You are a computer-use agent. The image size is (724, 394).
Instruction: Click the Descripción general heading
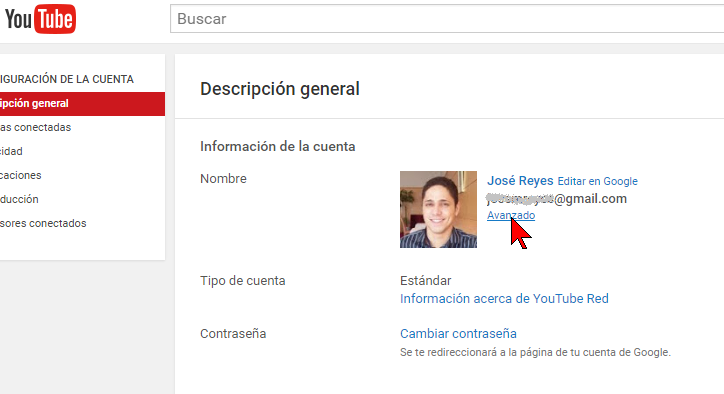point(280,89)
